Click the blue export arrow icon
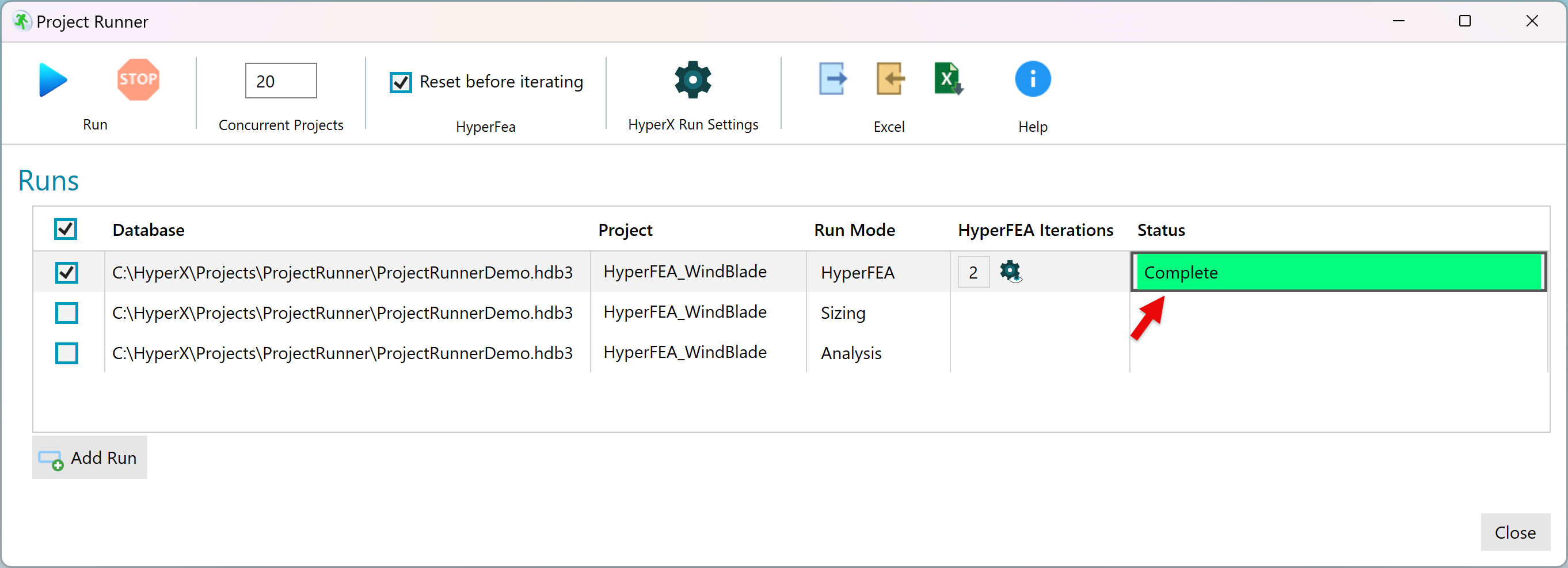 coord(833,79)
